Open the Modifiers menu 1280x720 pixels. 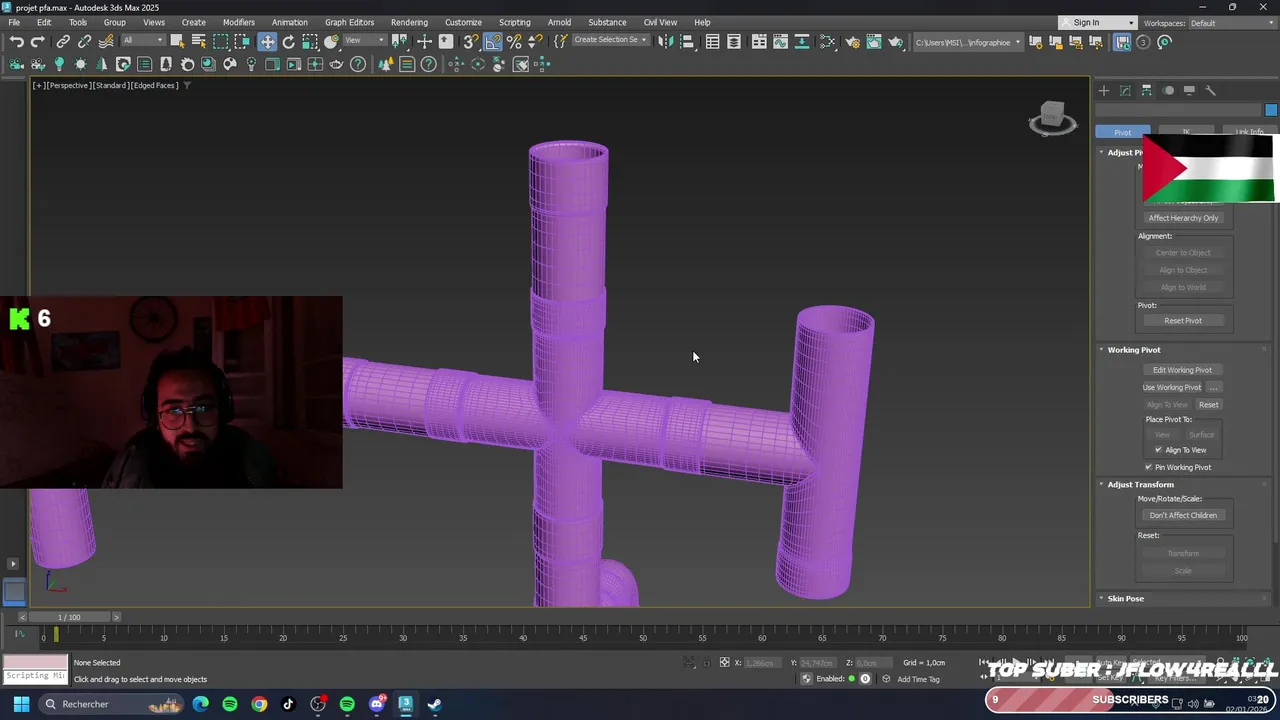[x=238, y=22]
